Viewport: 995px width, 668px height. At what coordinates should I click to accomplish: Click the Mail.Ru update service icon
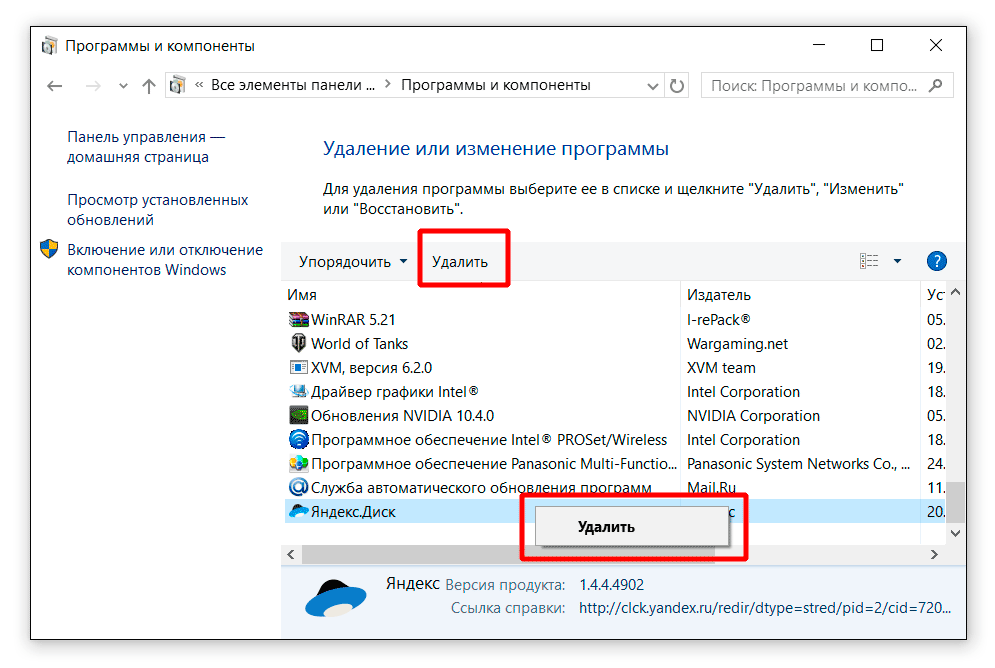298,488
